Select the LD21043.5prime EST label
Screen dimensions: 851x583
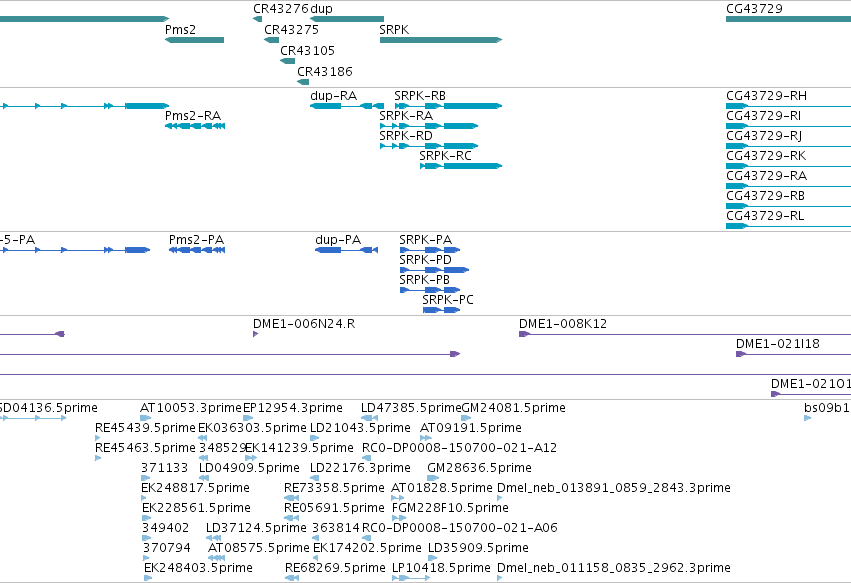360,428
